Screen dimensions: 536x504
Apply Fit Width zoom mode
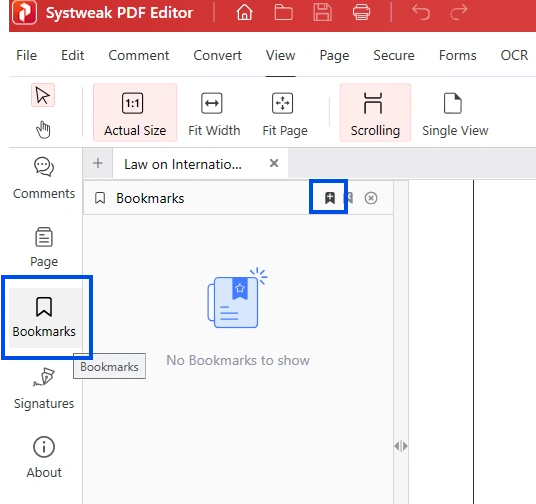214,115
